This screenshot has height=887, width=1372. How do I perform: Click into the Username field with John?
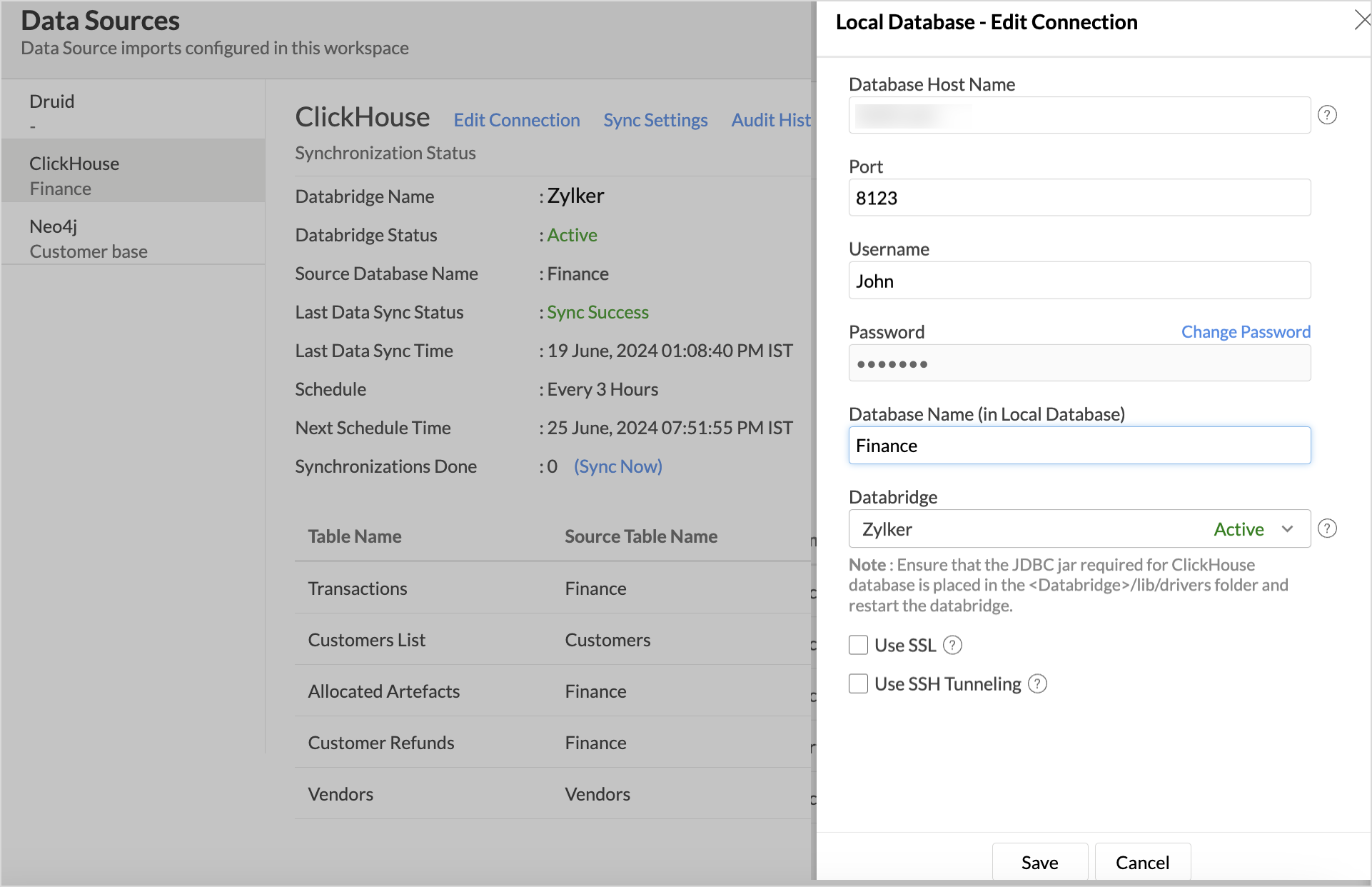(1079, 281)
